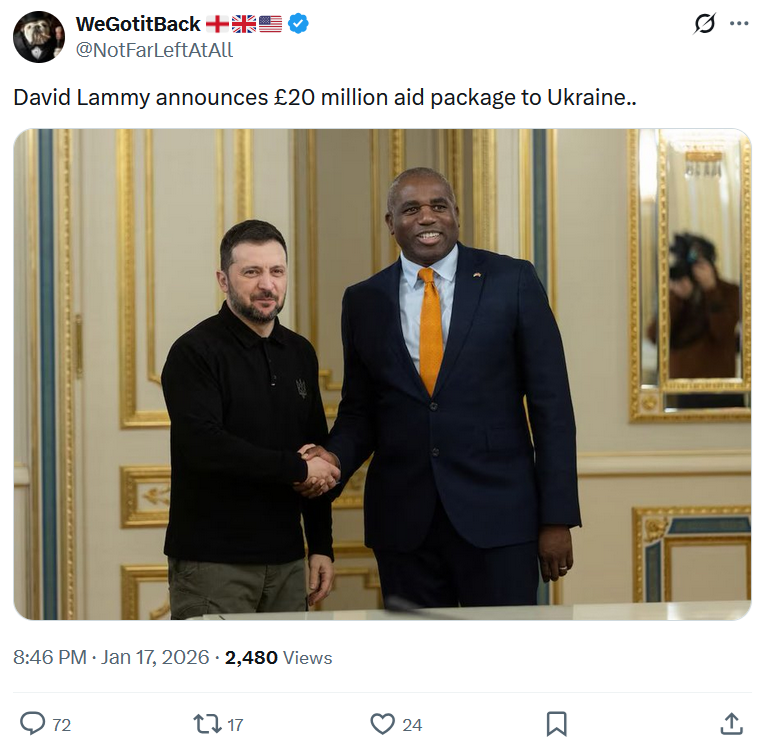Image resolution: width=765 pixels, height=742 pixels.
Task: Open the three-dot more options menu
Action: 739,23
